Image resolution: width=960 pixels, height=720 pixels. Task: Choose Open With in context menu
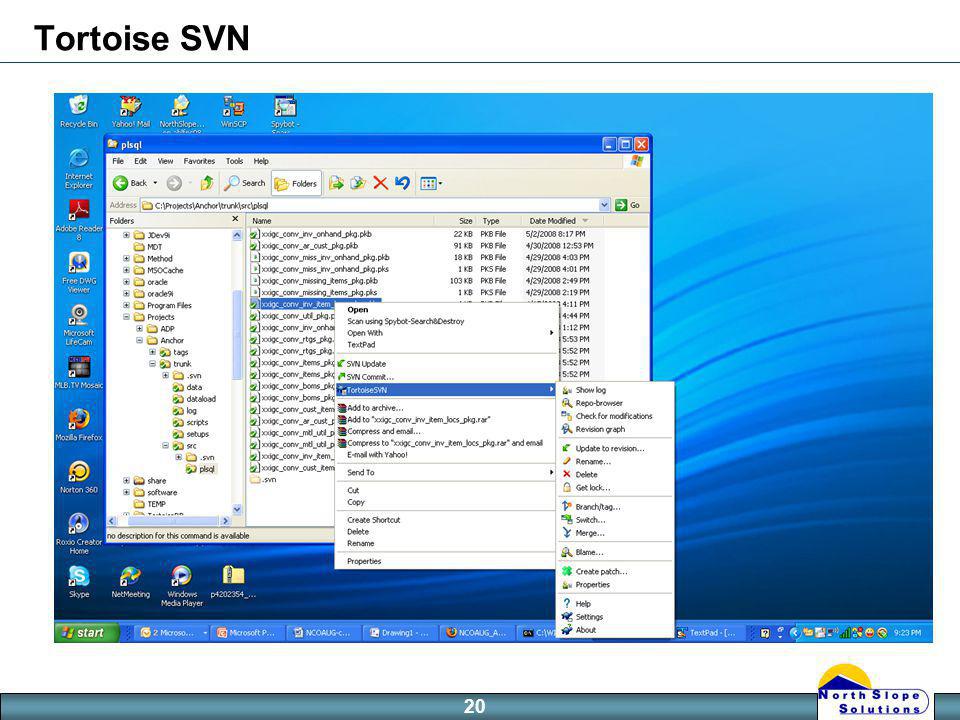[447, 333]
